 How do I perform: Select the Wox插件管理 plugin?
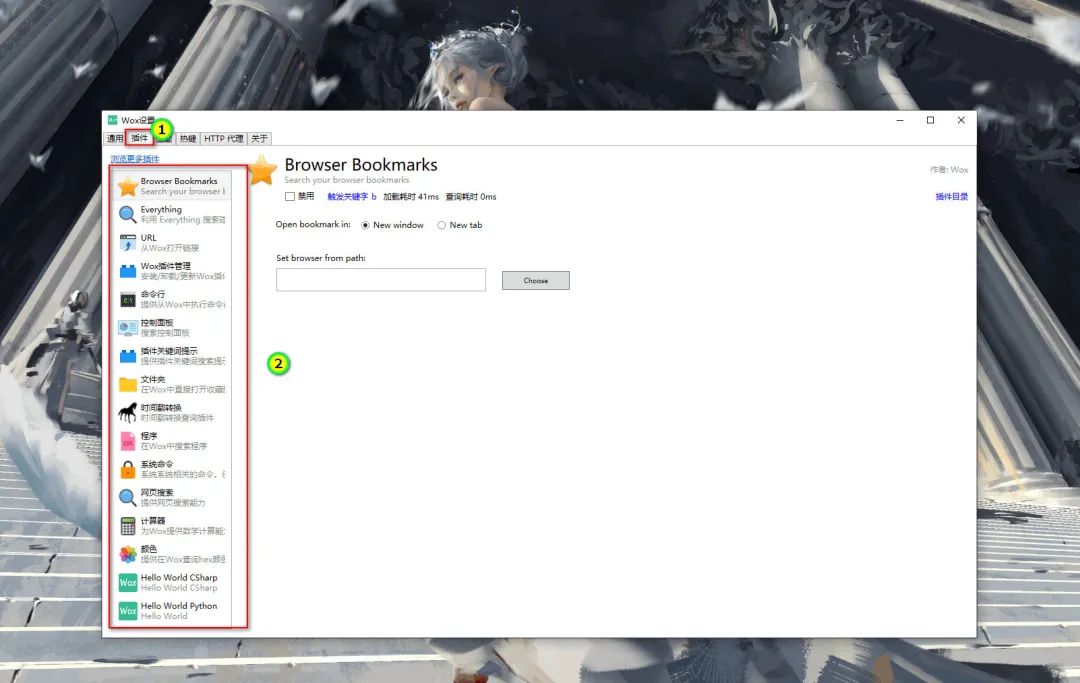pyautogui.click(x=172, y=271)
